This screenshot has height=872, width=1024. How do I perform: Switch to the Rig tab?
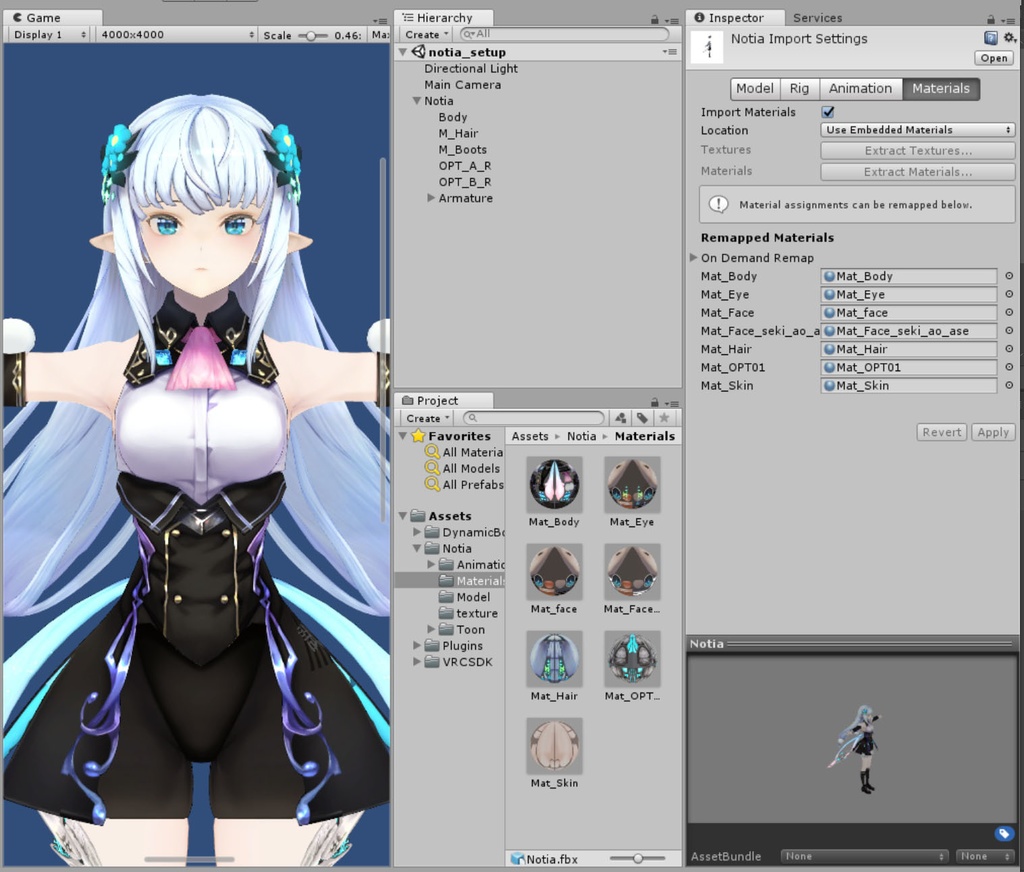[798, 88]
